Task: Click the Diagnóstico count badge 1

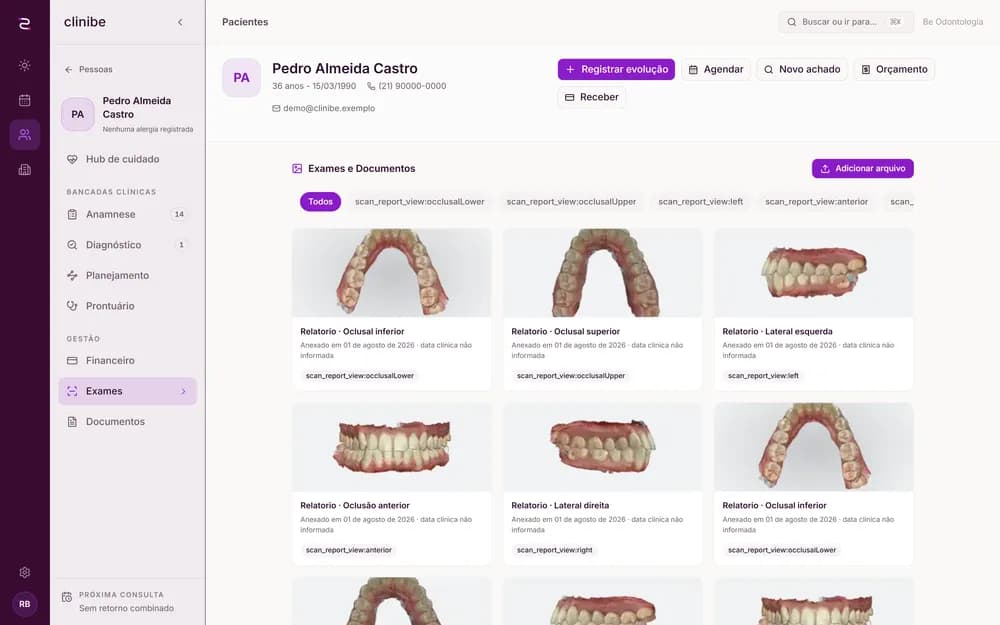Action: click(x=181, y=245)
